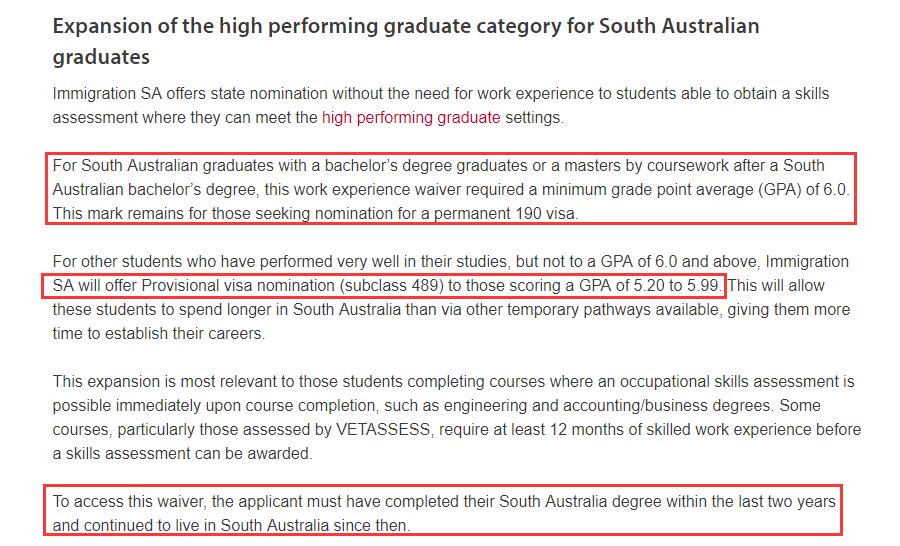Click the line "time to establish their careers."

[x=158, y=334]
